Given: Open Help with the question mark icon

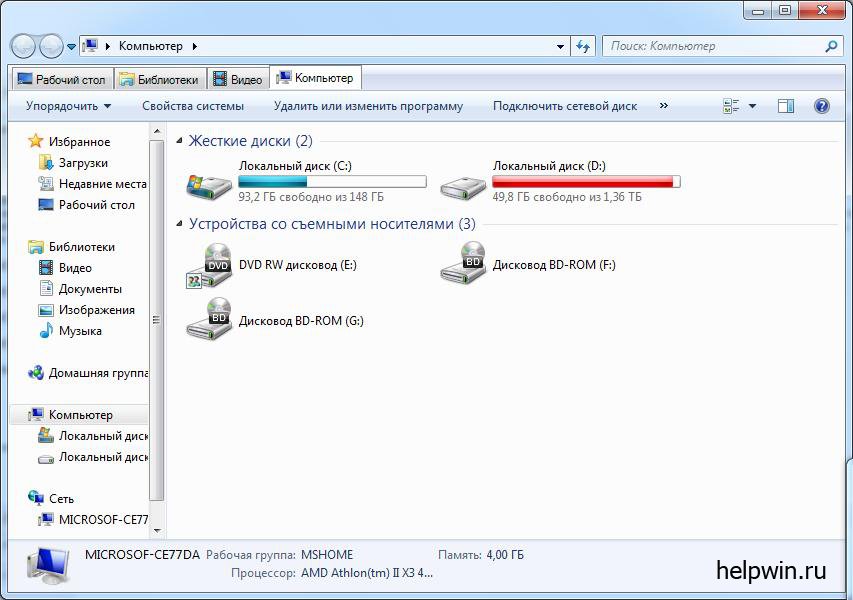Looking at the screenshot, I should coord(822,106).
